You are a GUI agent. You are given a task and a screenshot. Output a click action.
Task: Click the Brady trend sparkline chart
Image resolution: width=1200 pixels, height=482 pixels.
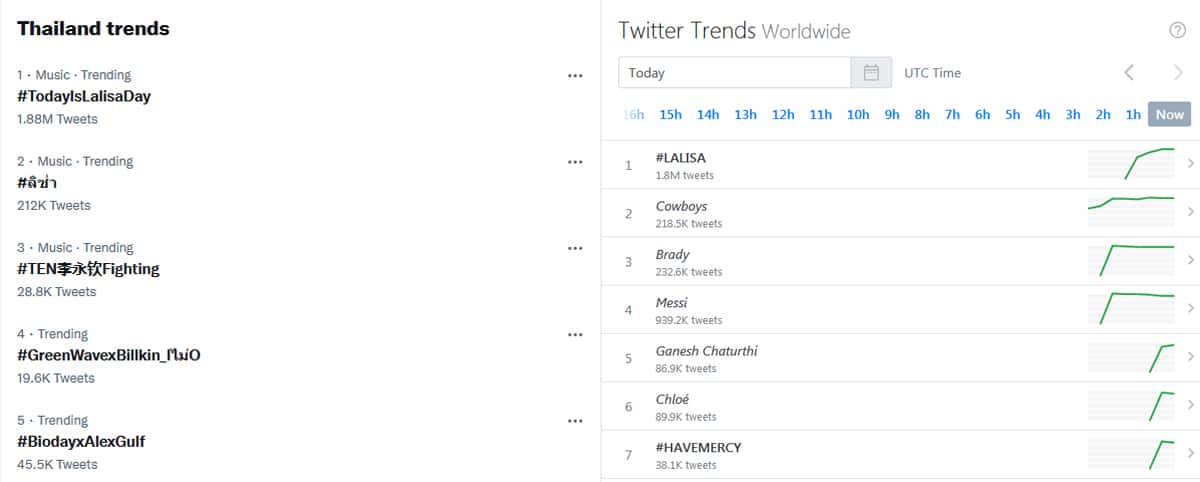(x=1131, y=260)
